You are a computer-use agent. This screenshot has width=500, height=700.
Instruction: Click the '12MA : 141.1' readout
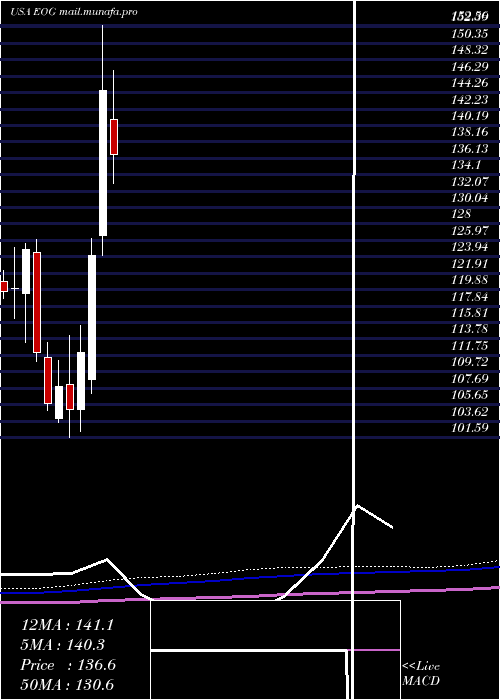67,625
